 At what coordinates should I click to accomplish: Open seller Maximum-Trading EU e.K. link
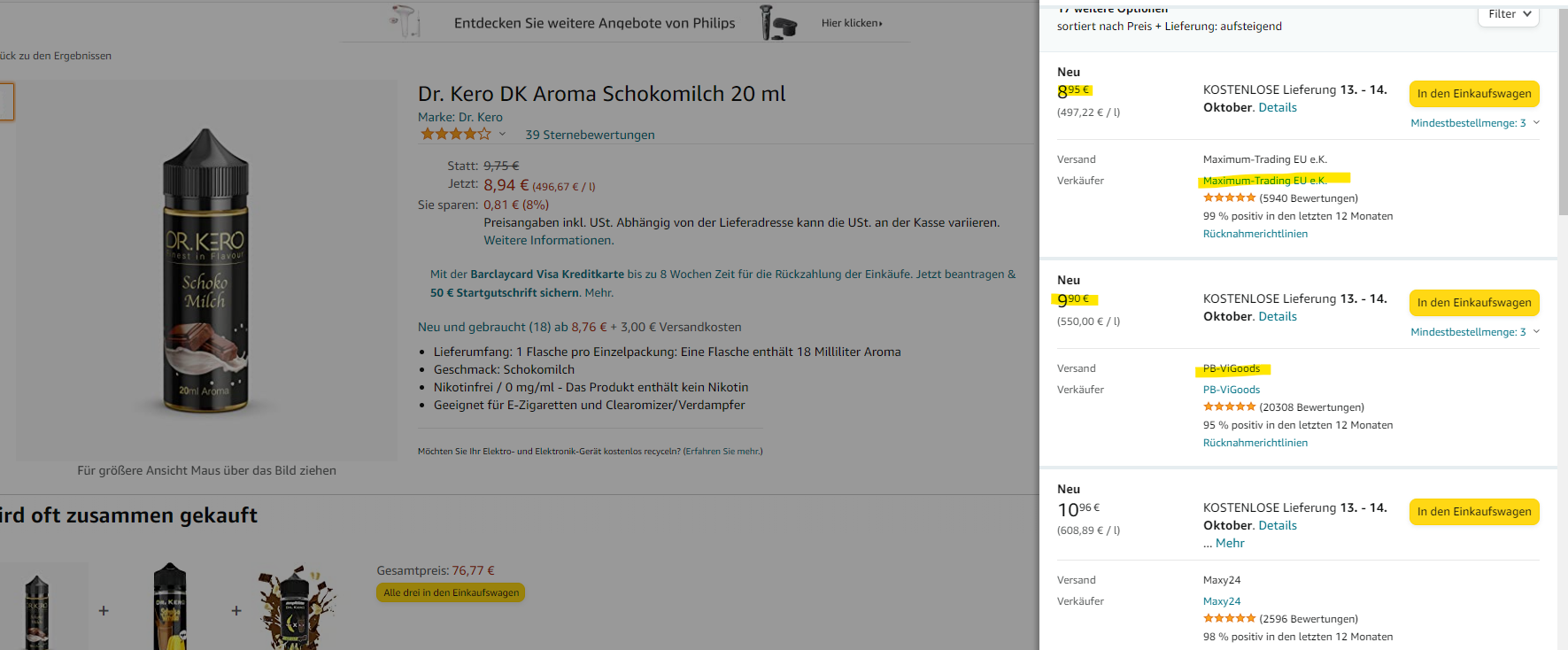[1264, 181]
